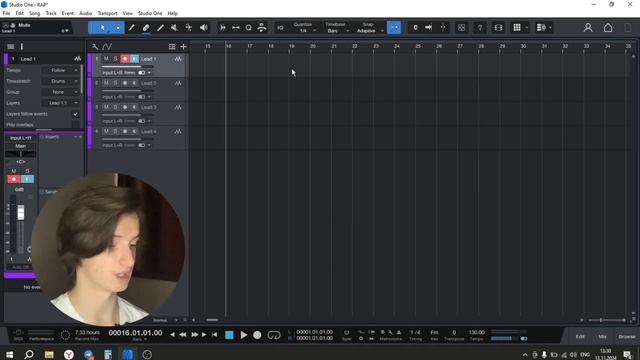The height and width of the screenshot is (360, 640).
Task: Open the Song menu
Action: (34, 13)
